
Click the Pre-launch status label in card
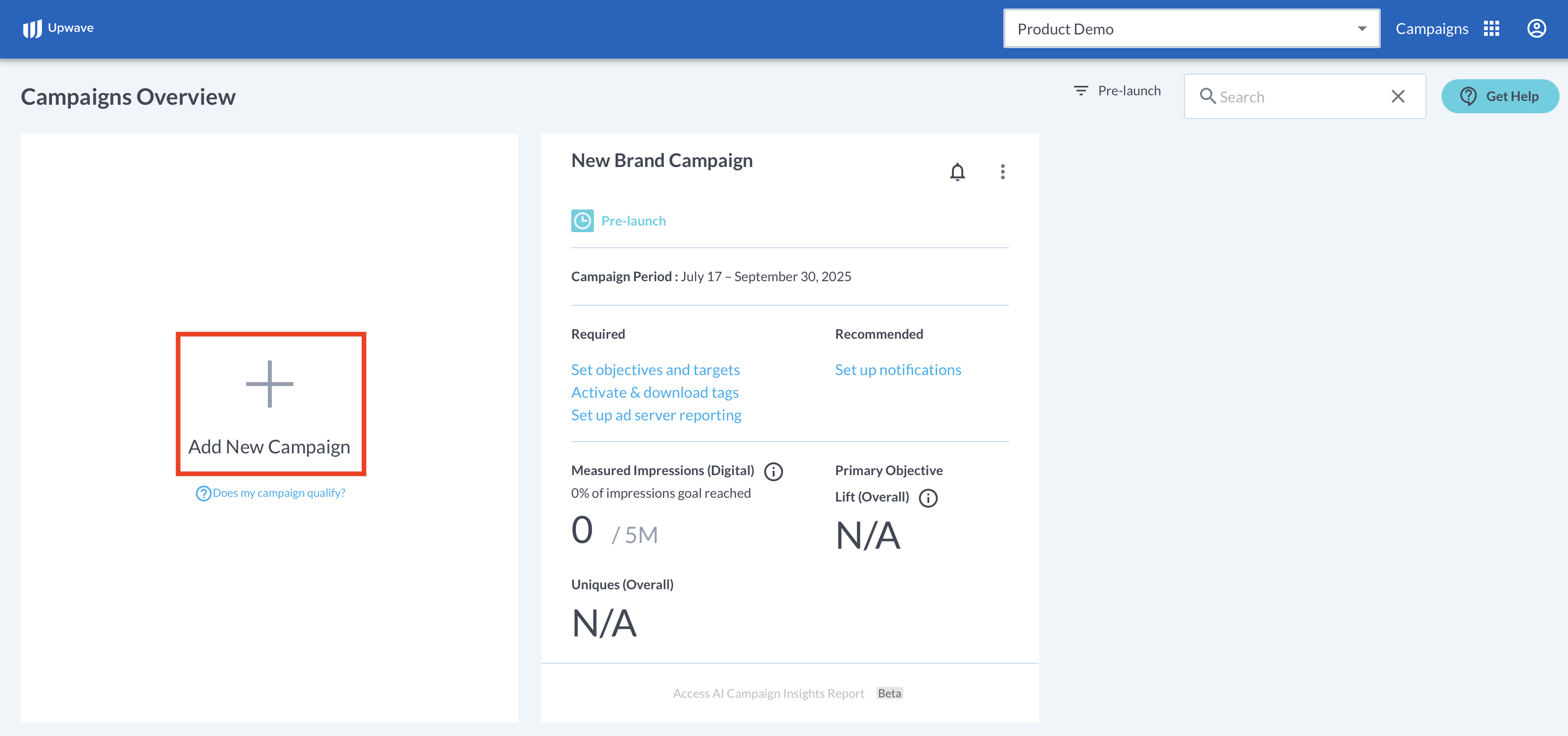coord(634,221)
